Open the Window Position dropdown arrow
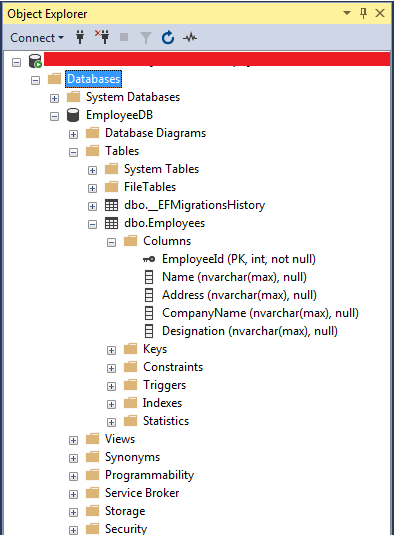This screenshot has height=537, width=394. tap(347, 13)
